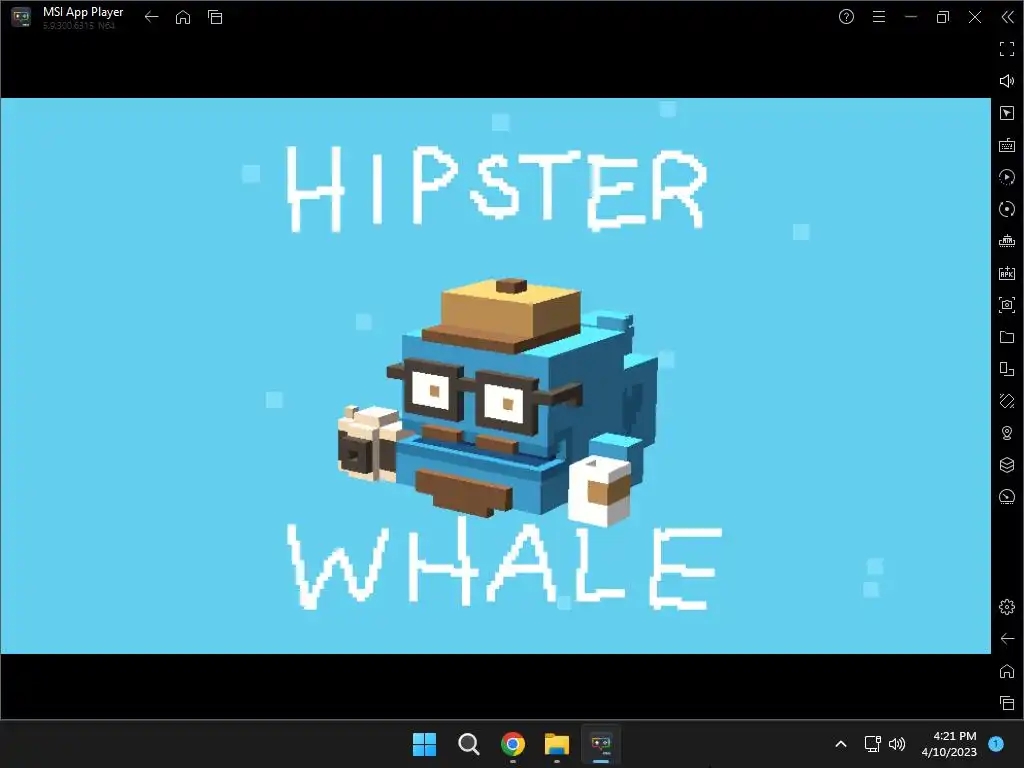1024x768 pixels.
Task: Install an APK using the APK icon
Action: pyautogui.click(x=1006, y=273)
